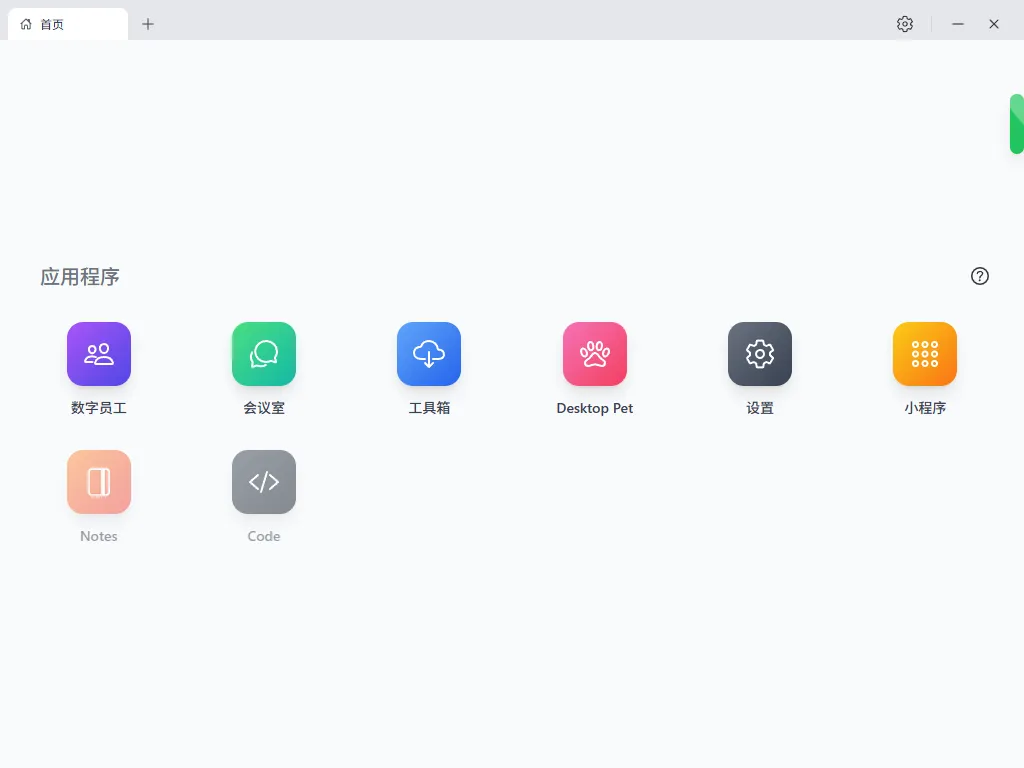Minimize the application window

958,24
